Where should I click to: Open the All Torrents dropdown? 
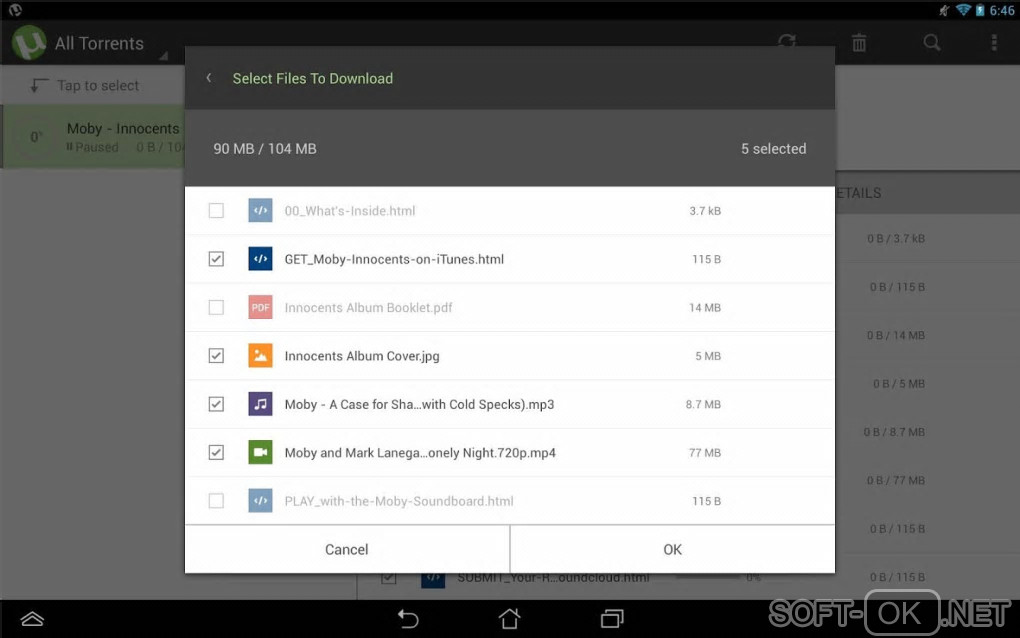(100, 44)
